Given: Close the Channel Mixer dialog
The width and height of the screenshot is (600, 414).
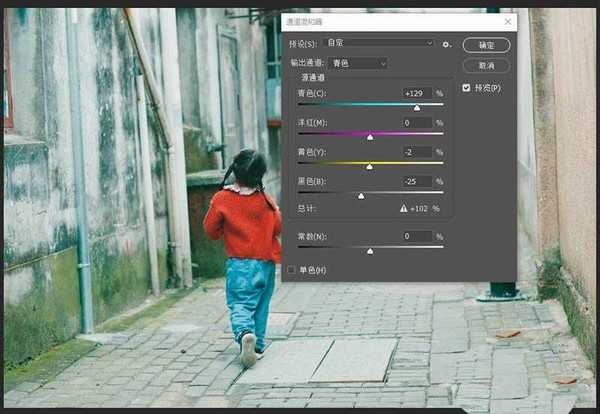Looking at the screenshot, I should tap(508, 22).
